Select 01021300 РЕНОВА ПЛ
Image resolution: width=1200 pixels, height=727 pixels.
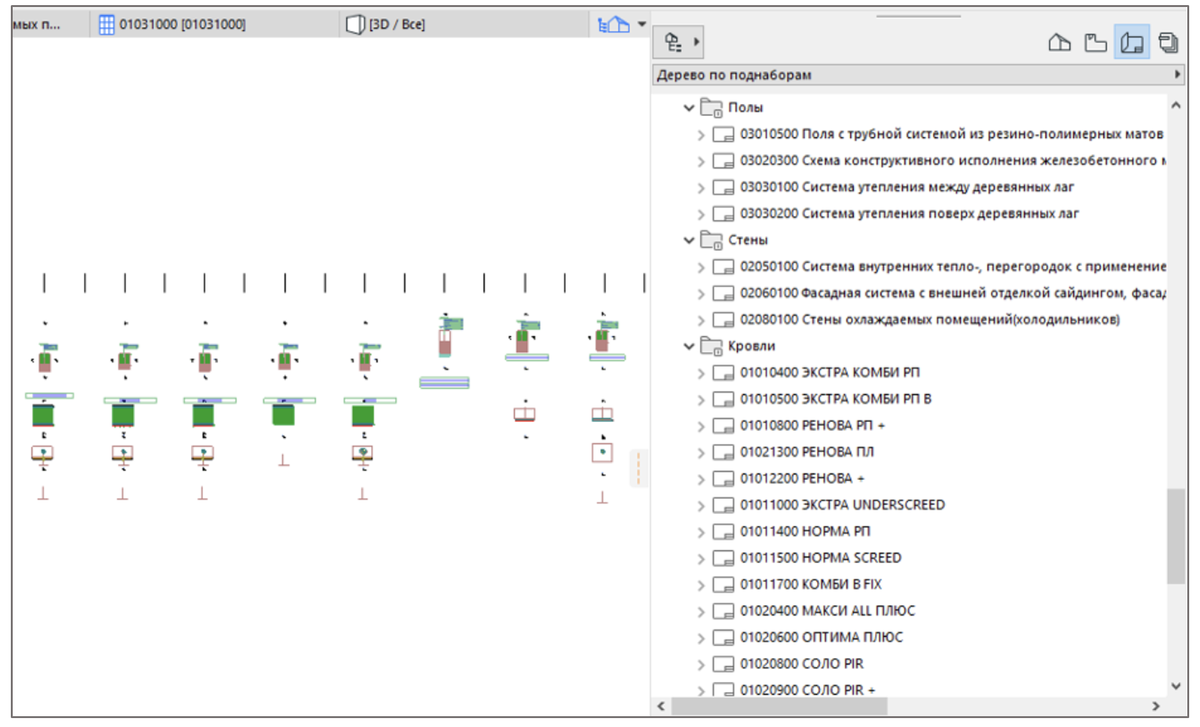(807, 452)
